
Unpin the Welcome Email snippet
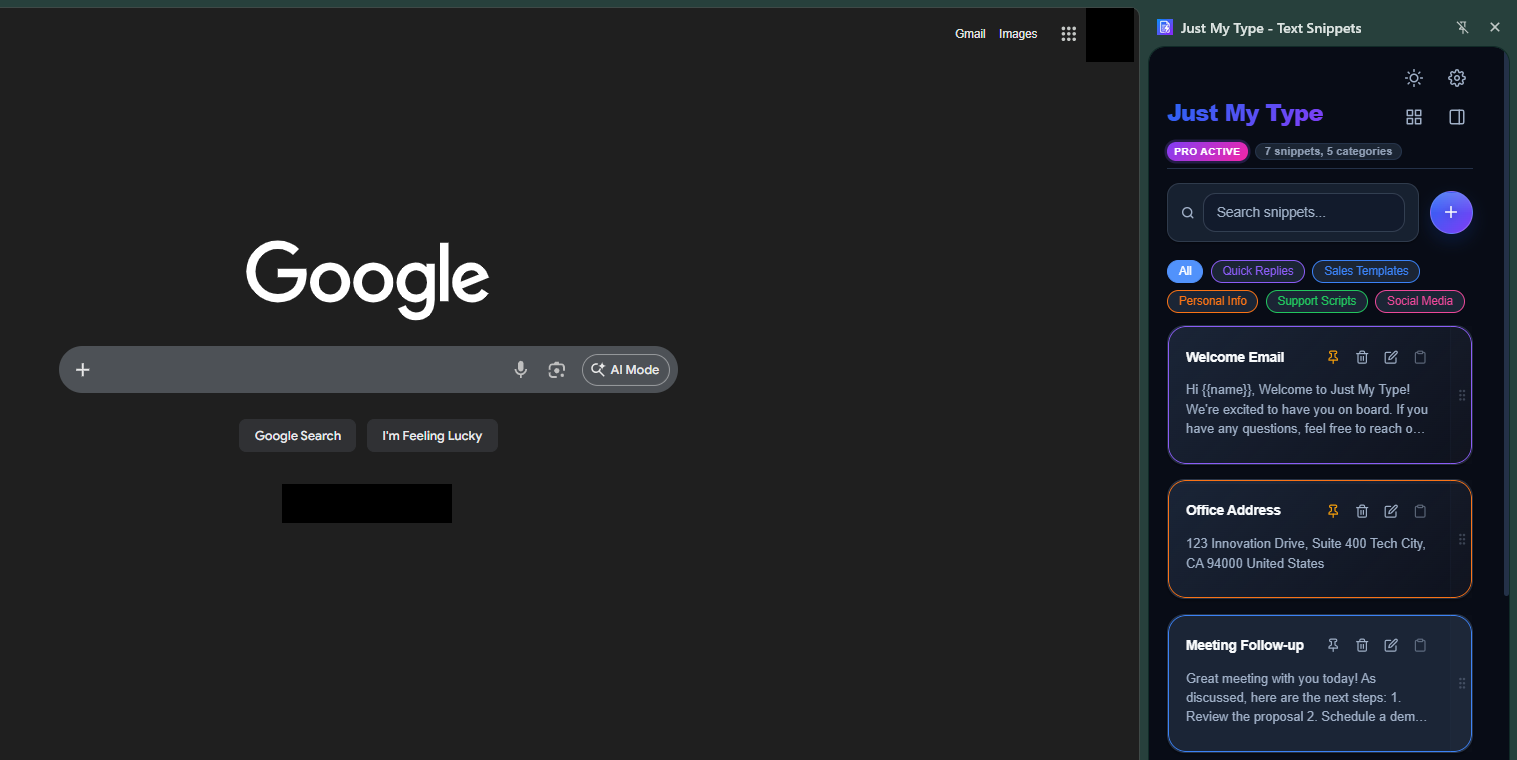point(1332,357)
